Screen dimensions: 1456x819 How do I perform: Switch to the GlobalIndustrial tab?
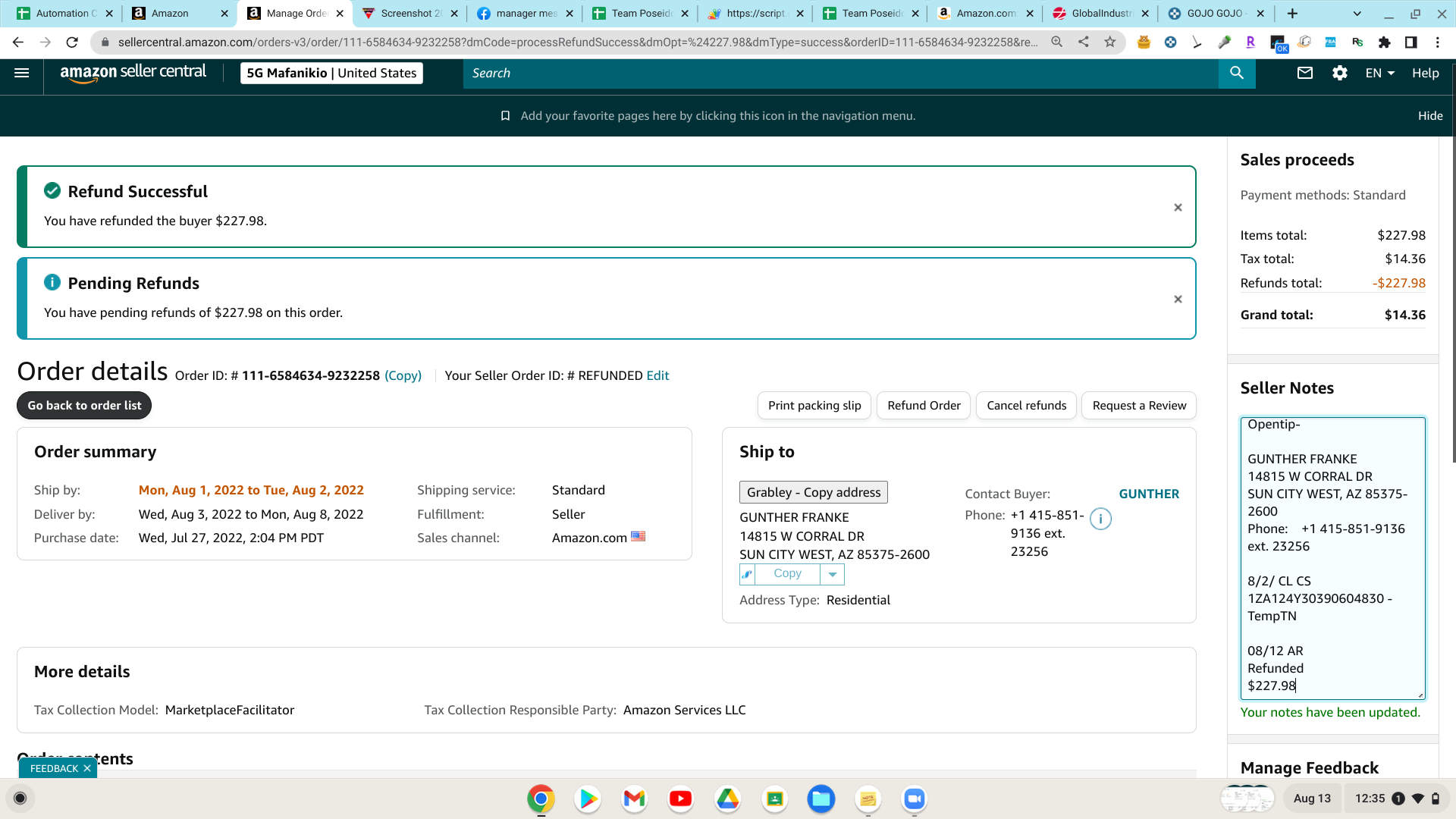(1100, 14)
